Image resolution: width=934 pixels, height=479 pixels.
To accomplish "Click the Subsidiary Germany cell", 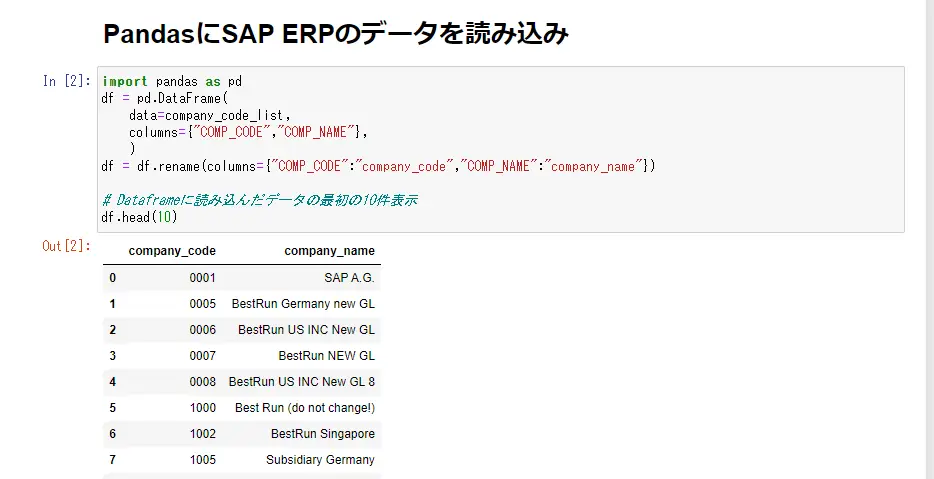I will click(320, 460).
